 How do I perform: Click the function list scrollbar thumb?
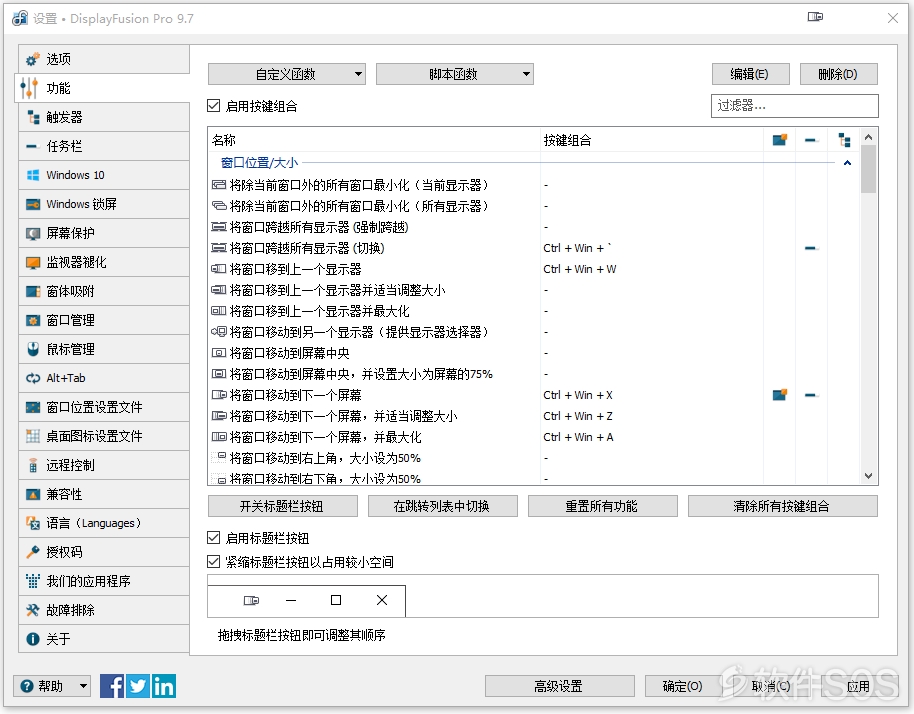[868, 169]
